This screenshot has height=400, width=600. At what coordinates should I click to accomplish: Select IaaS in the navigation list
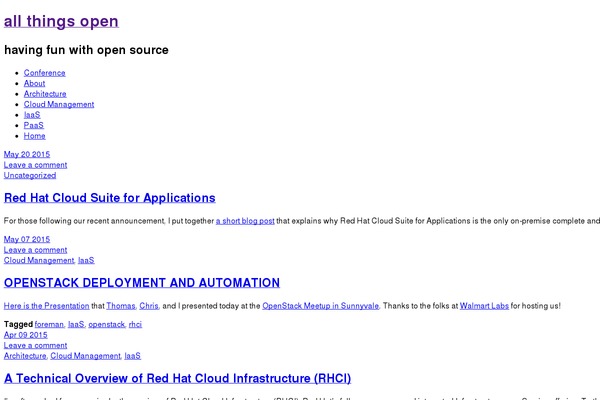coord(32,115)
